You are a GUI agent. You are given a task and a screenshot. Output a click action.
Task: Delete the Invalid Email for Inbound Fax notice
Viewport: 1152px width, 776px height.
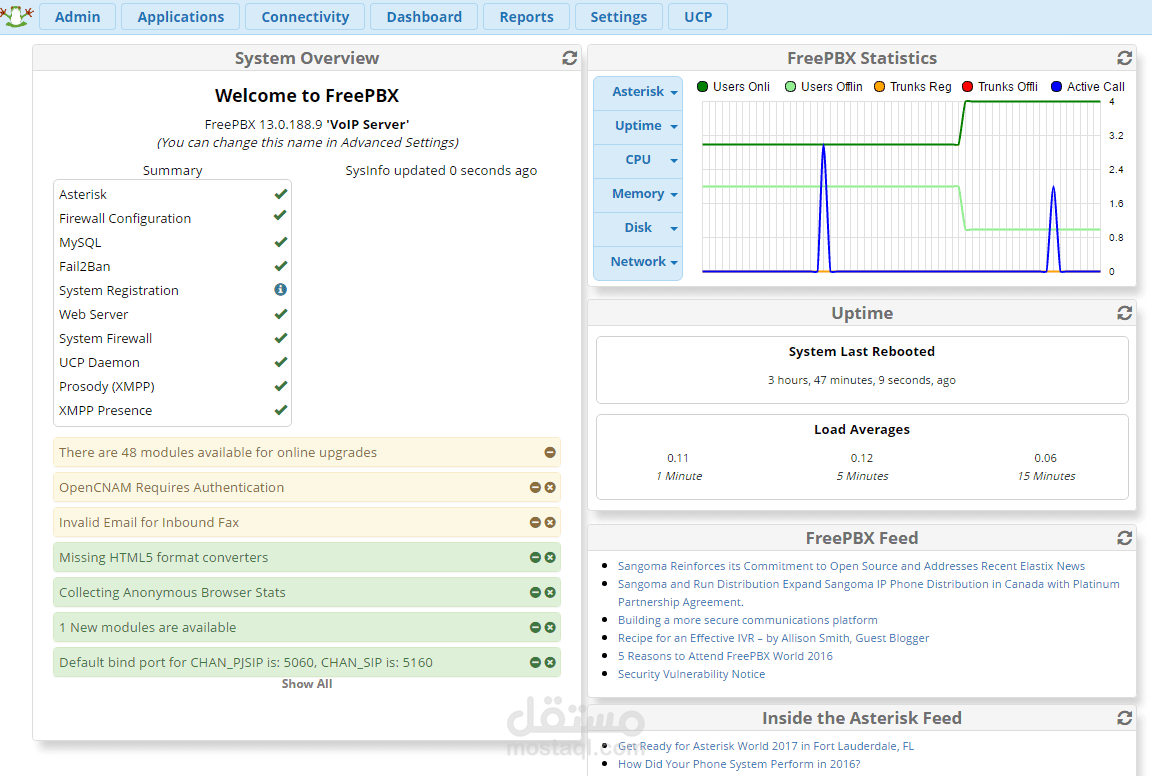pos(550,523)
